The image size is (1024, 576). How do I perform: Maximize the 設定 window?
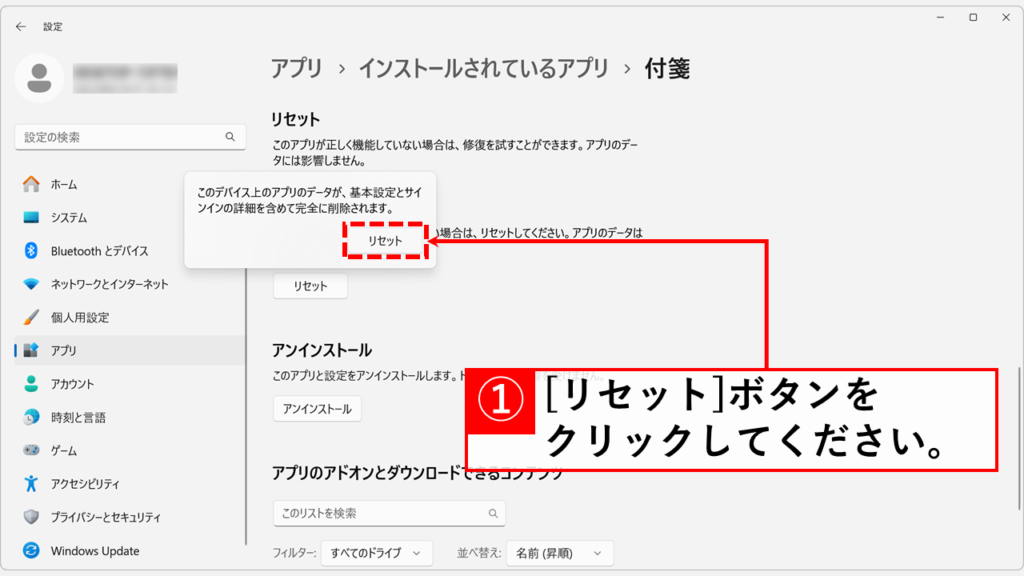(973, 18)
